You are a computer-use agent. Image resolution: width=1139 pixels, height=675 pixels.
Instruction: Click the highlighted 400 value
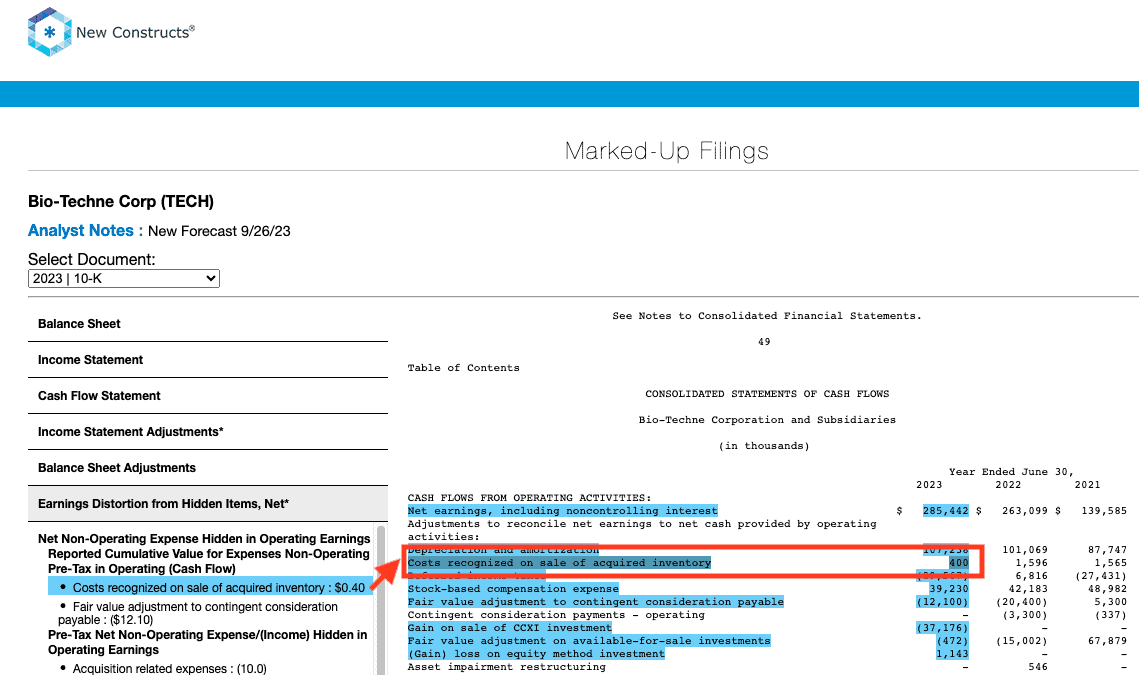click(959, 562)
